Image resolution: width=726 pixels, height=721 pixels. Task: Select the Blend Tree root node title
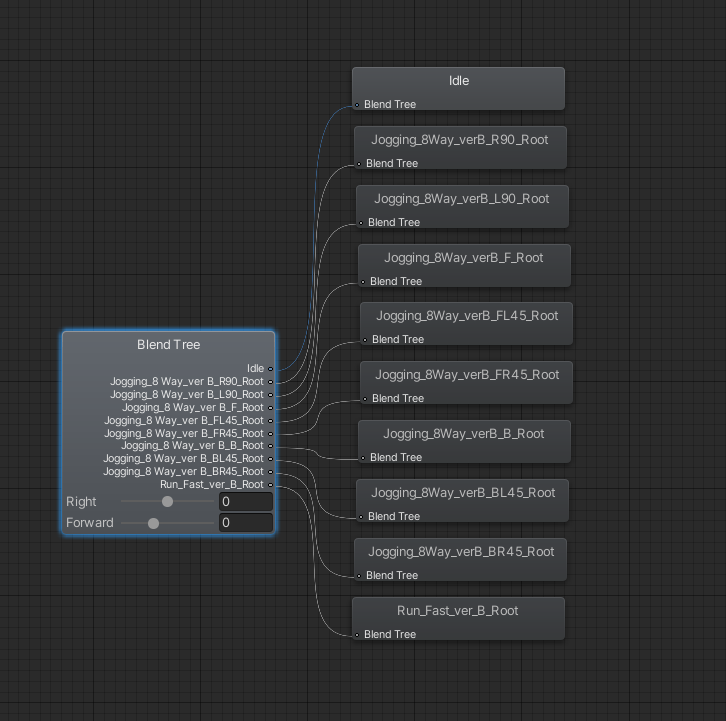169,345
